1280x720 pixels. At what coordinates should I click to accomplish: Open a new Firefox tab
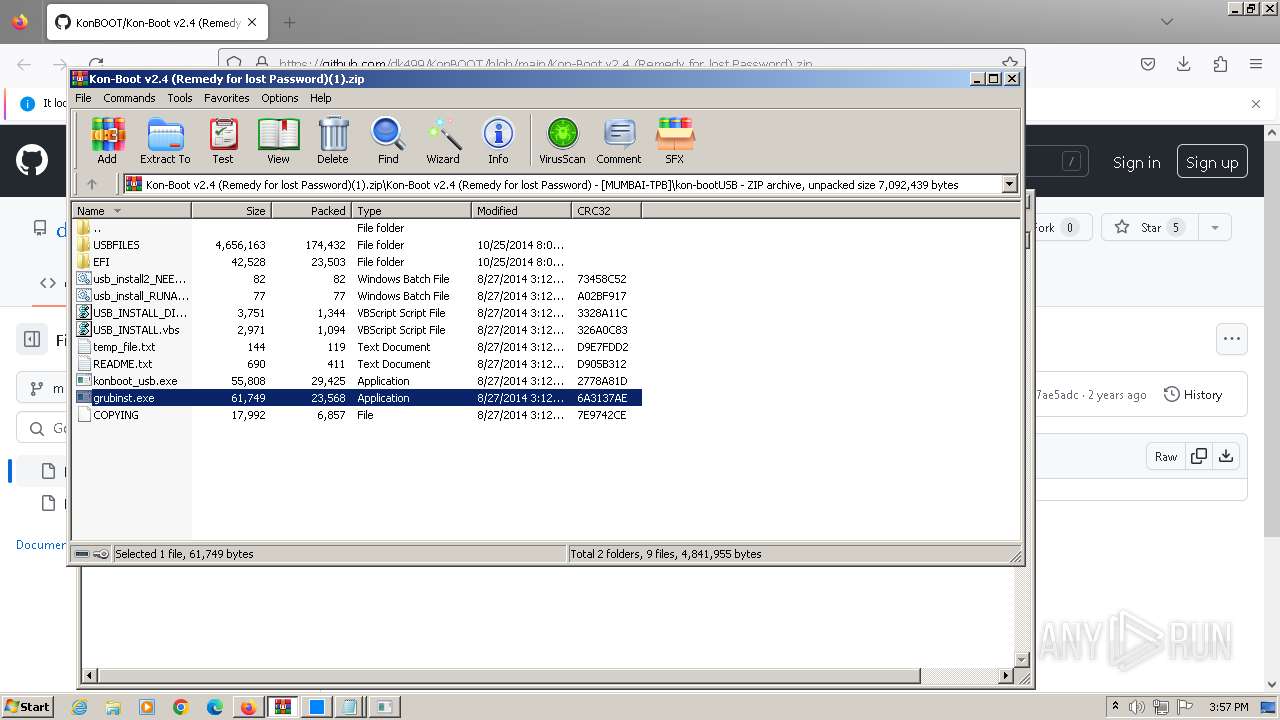pyautogui.click(x=289, y=22)
